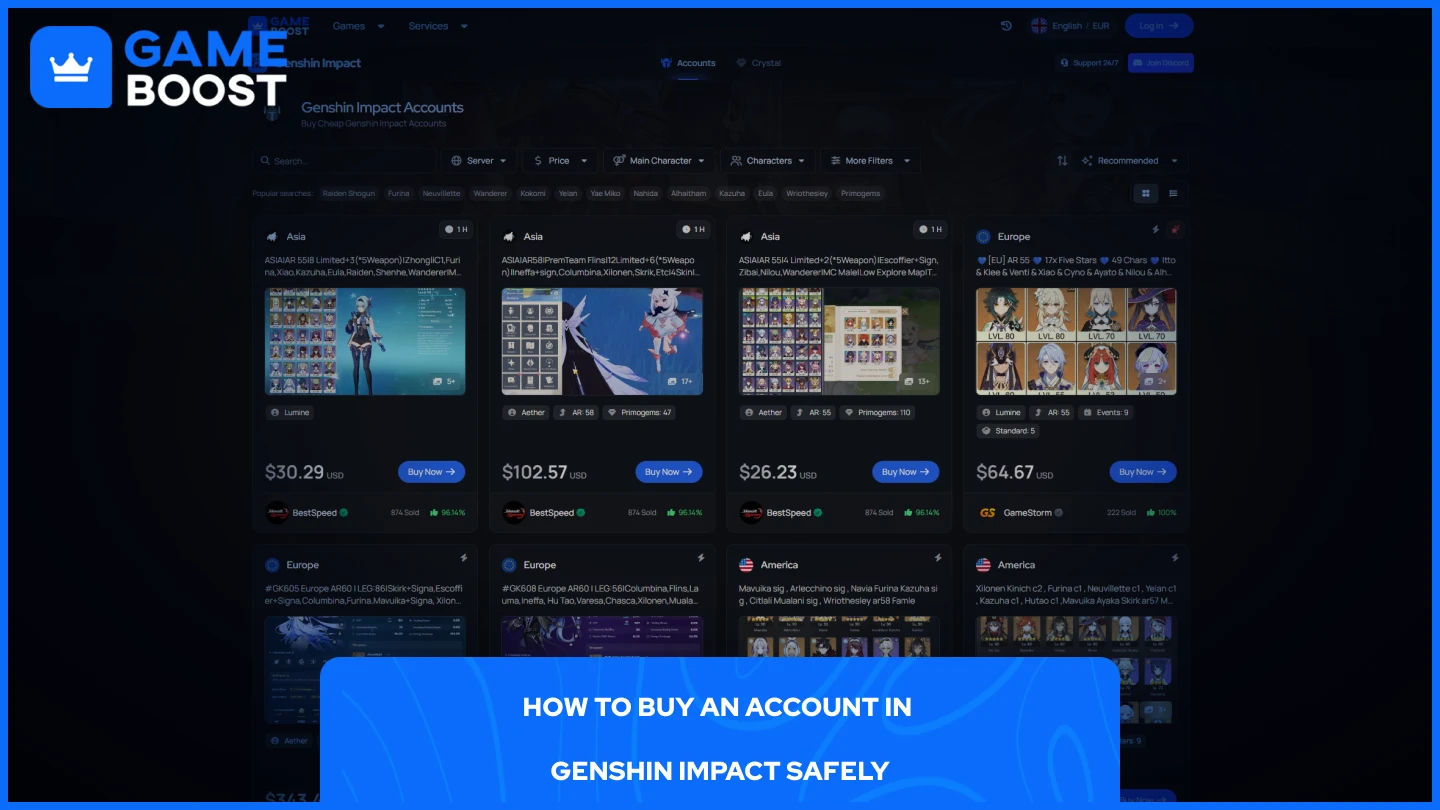Click the Support 24/7 headset icon

1064,62
